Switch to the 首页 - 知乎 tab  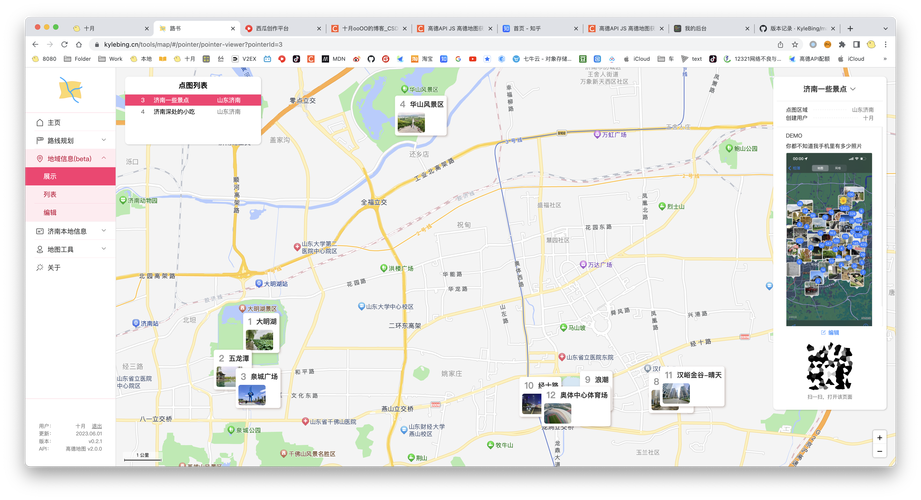coord(539,28)
